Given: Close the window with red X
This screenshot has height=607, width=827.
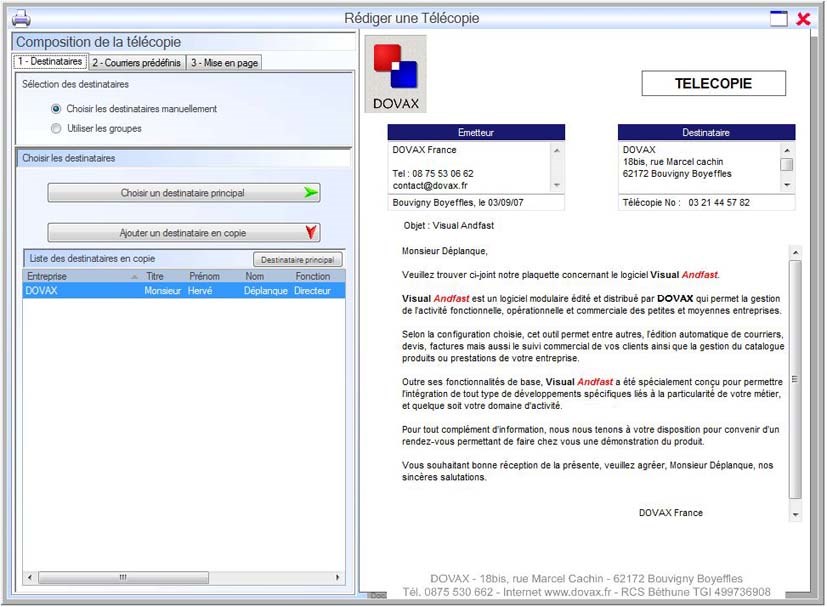Looking at the screenshot, I should click(x=803, y=19).
